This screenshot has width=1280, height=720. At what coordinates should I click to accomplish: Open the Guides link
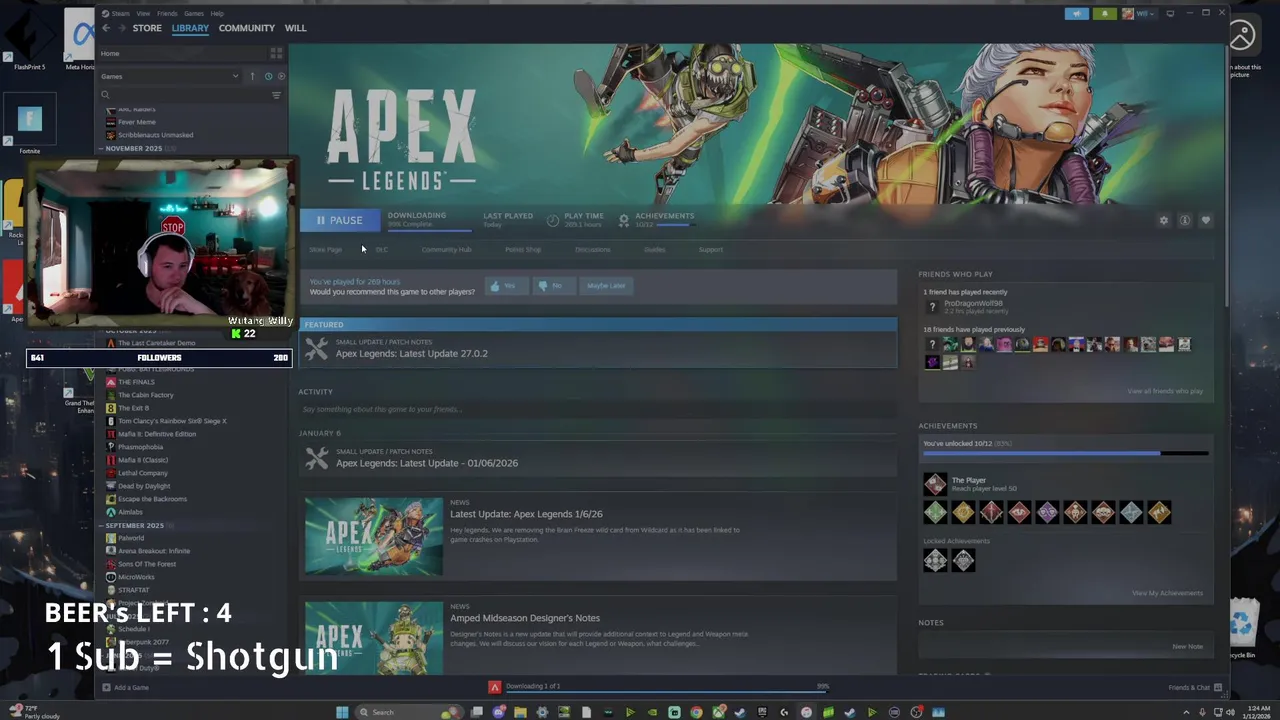[654, 249]
